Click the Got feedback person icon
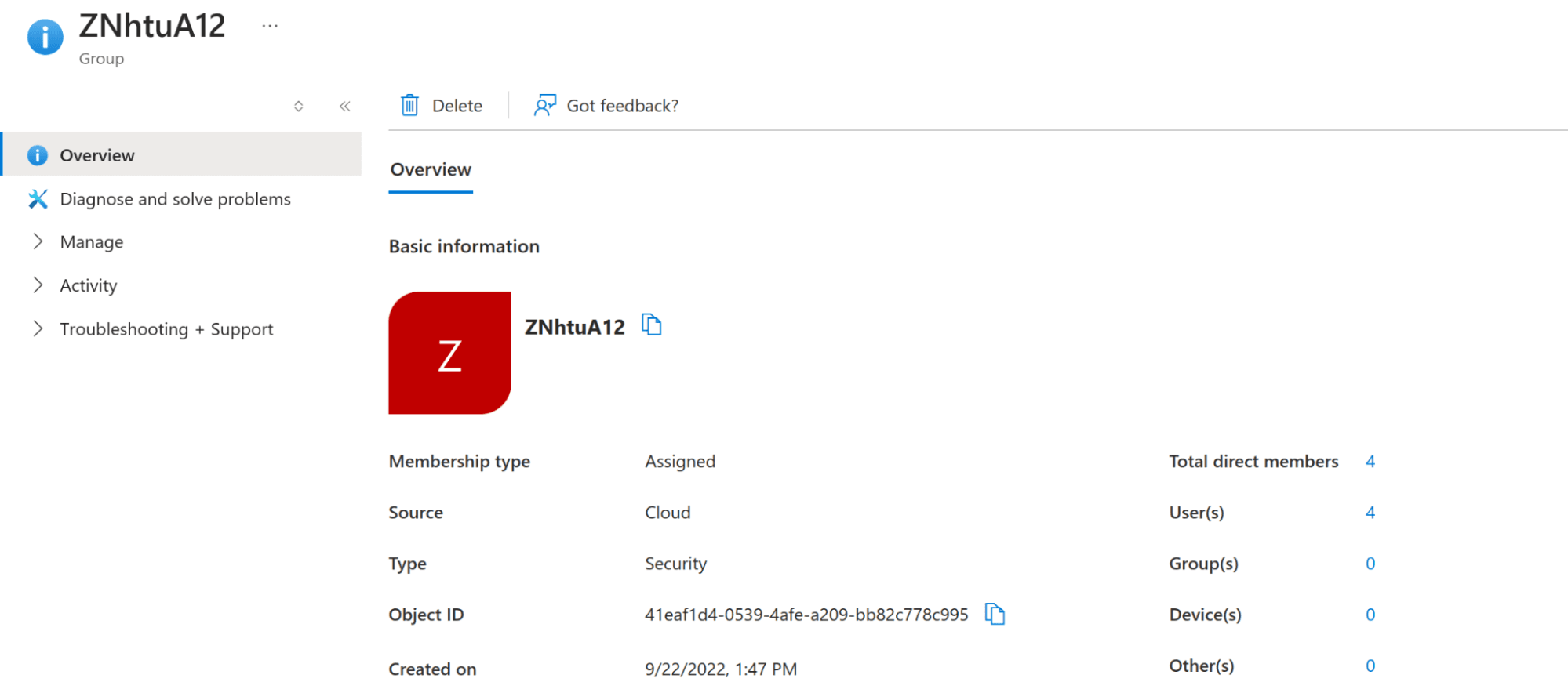This screenshot has height=700, width=1568. [545, 105]
